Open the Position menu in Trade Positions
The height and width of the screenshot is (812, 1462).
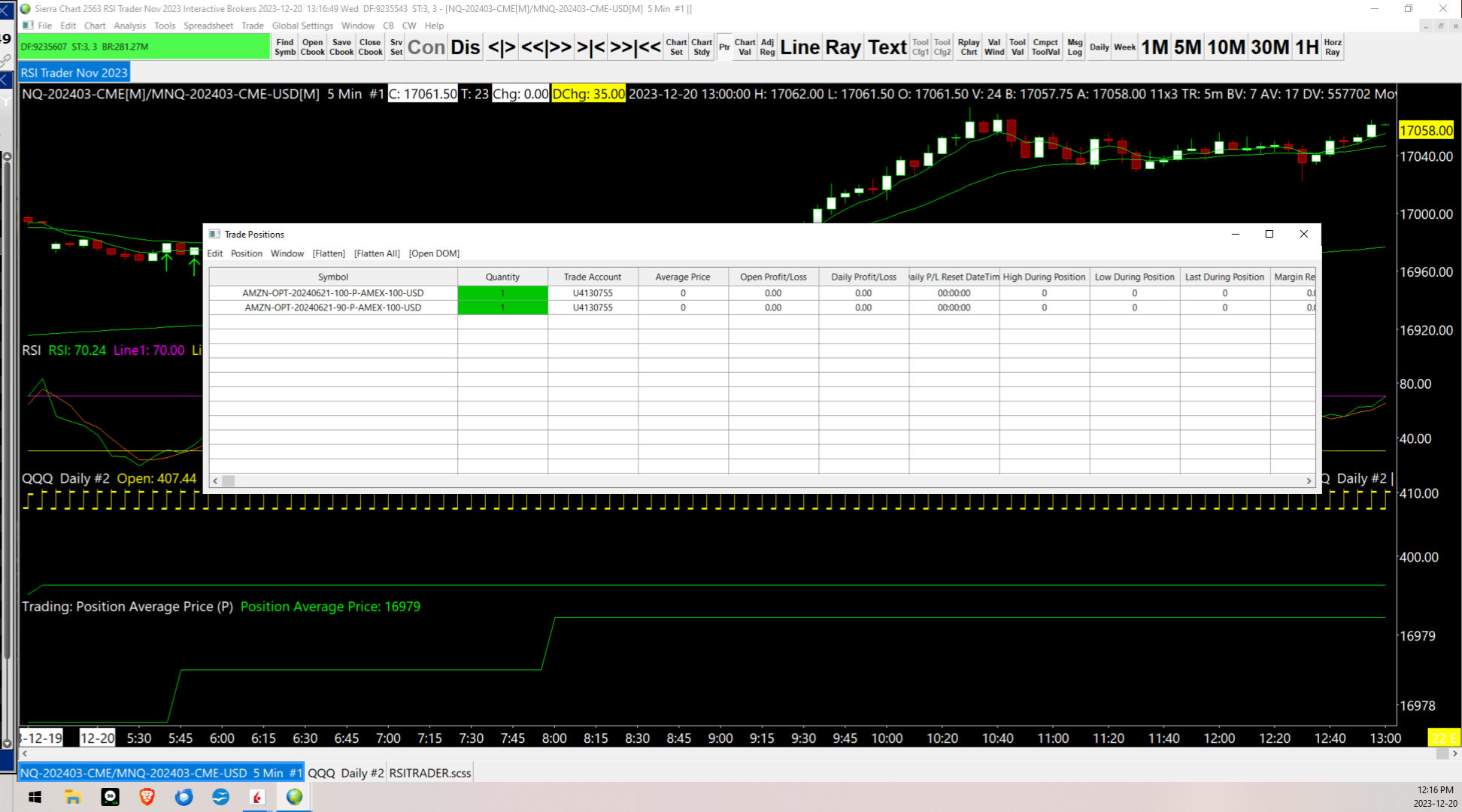[x=246, y=253]
